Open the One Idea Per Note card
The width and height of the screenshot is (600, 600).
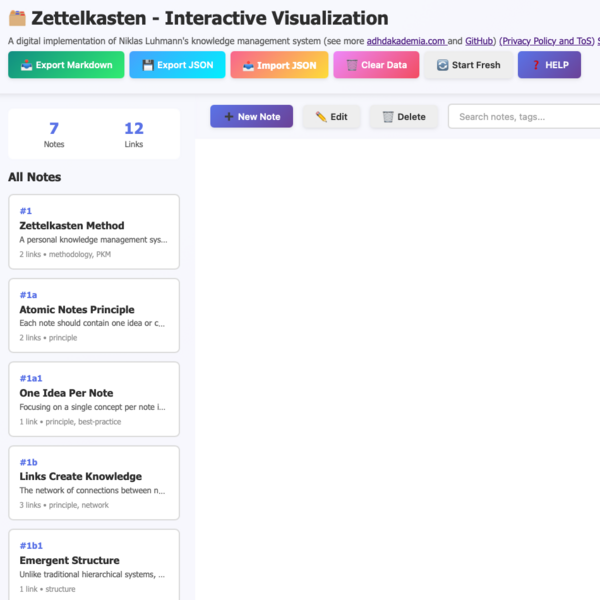[x=94, y=399]
